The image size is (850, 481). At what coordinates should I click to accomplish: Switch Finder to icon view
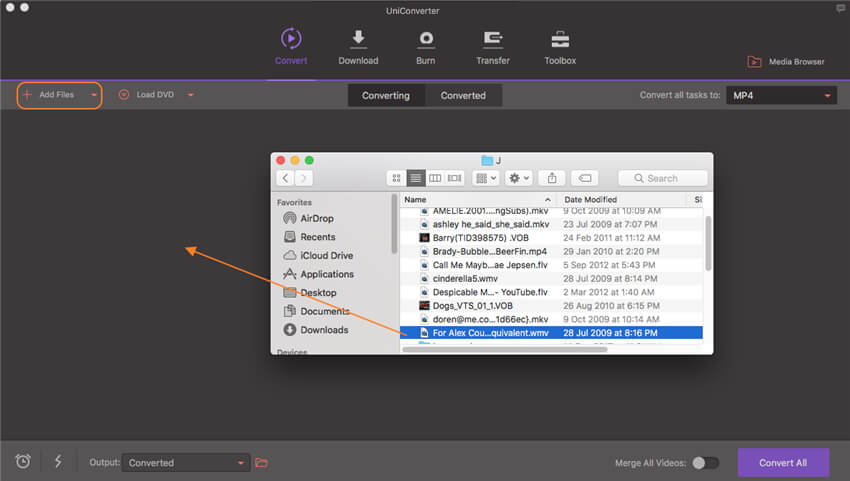(396, 178)
